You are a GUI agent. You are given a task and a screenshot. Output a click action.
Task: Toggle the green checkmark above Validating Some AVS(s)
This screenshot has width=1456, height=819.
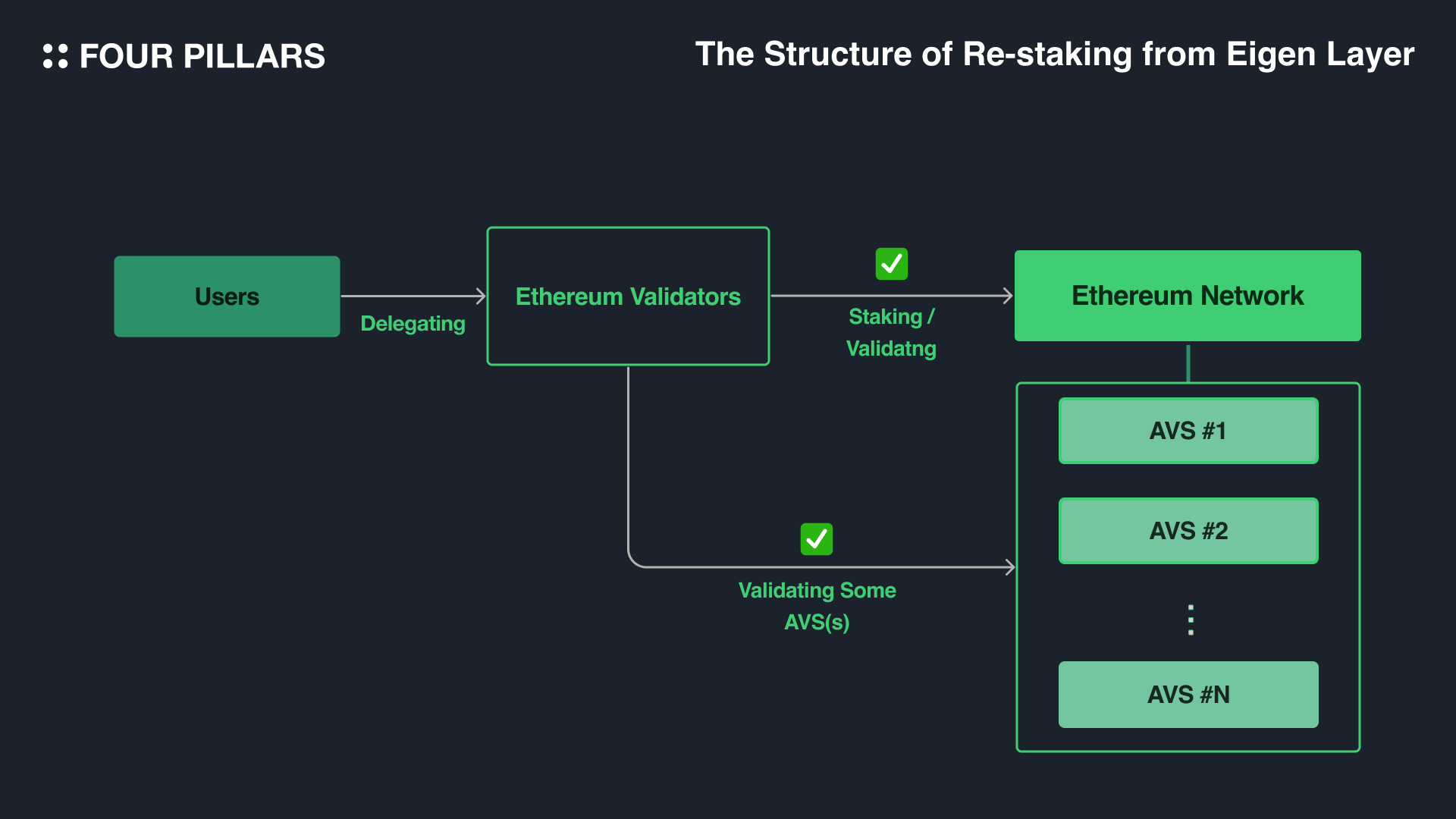[816, 539]
